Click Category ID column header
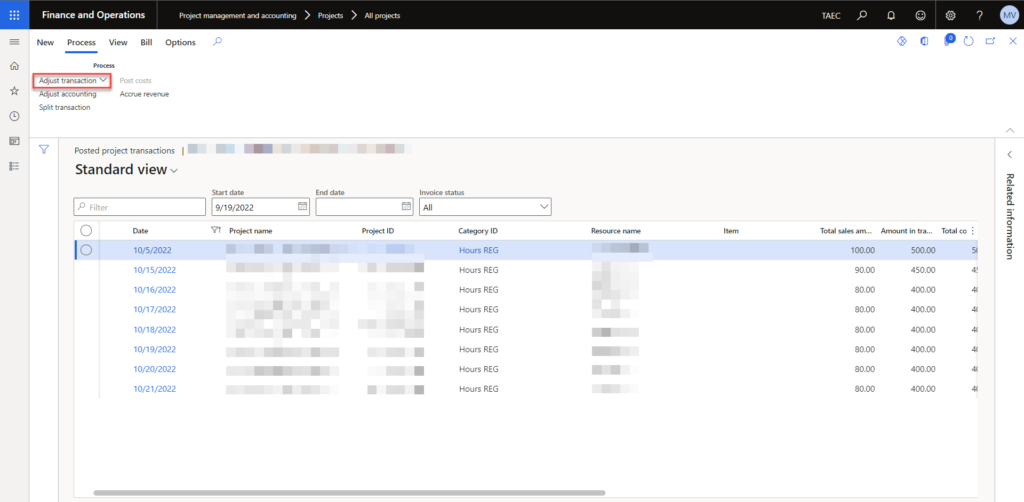 [x=478, y=230]
